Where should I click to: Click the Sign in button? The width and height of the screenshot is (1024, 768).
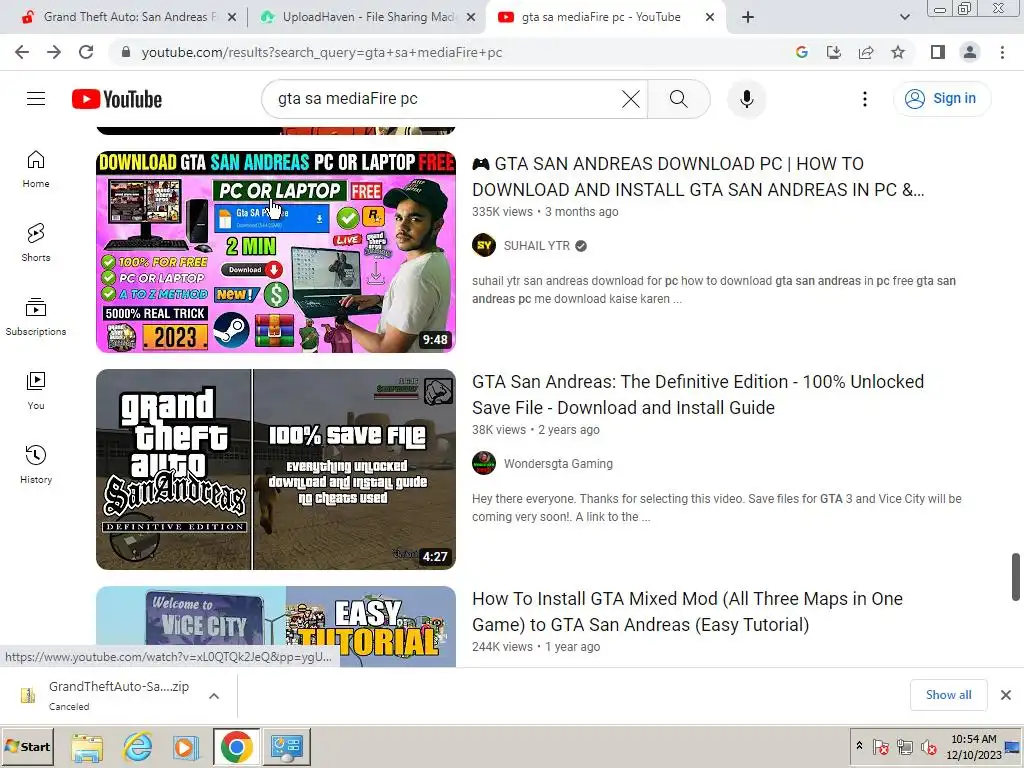point(942,99)
